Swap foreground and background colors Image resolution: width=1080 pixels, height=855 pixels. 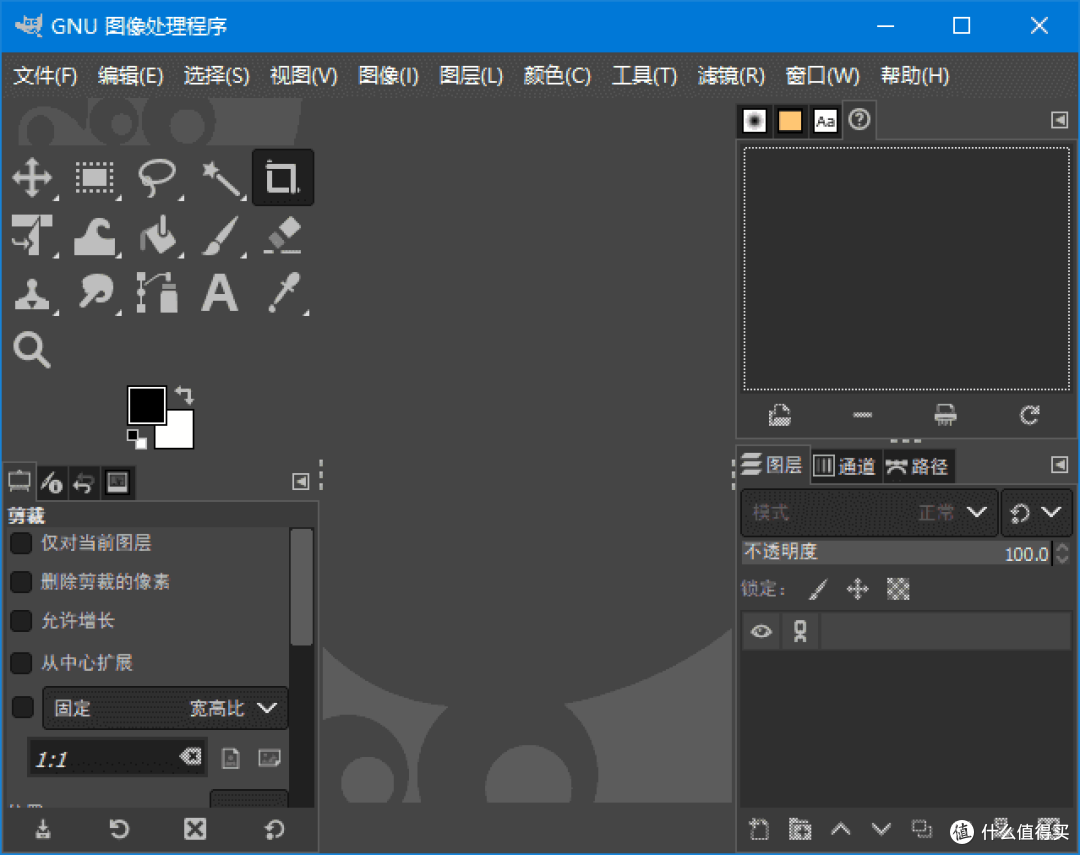(185, 395)
